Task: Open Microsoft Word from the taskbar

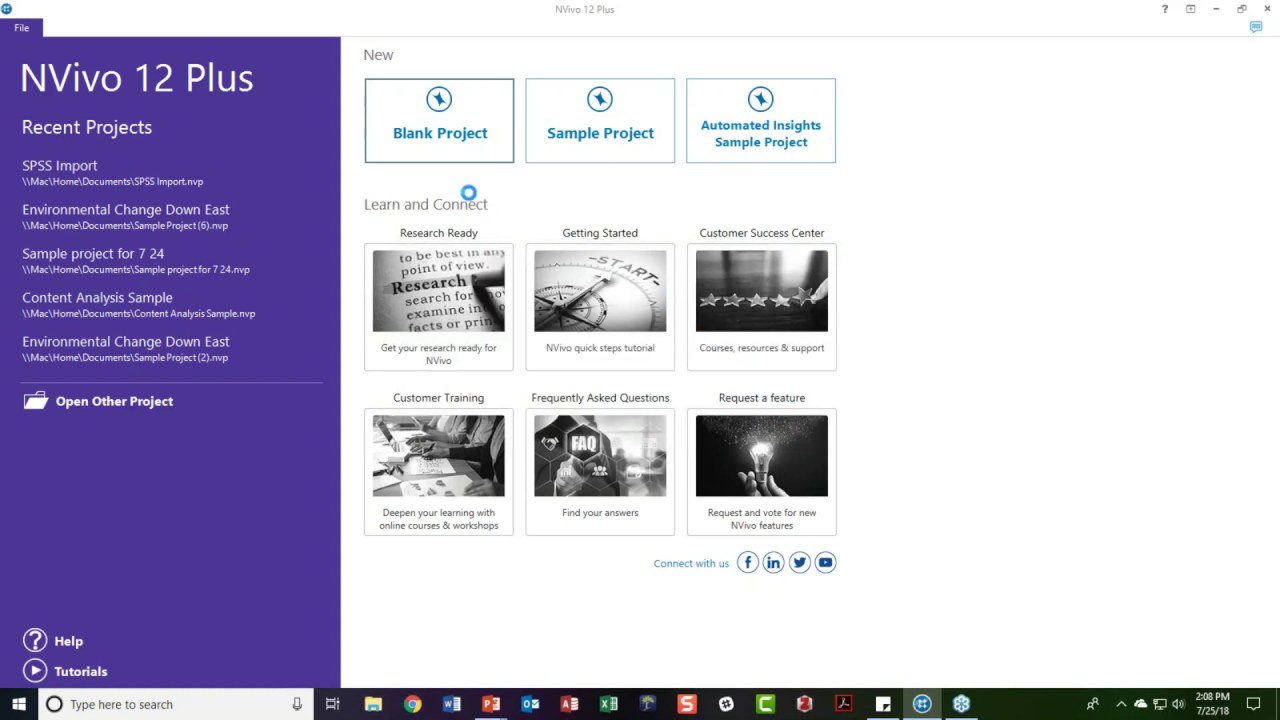Action: coord(451,704)
